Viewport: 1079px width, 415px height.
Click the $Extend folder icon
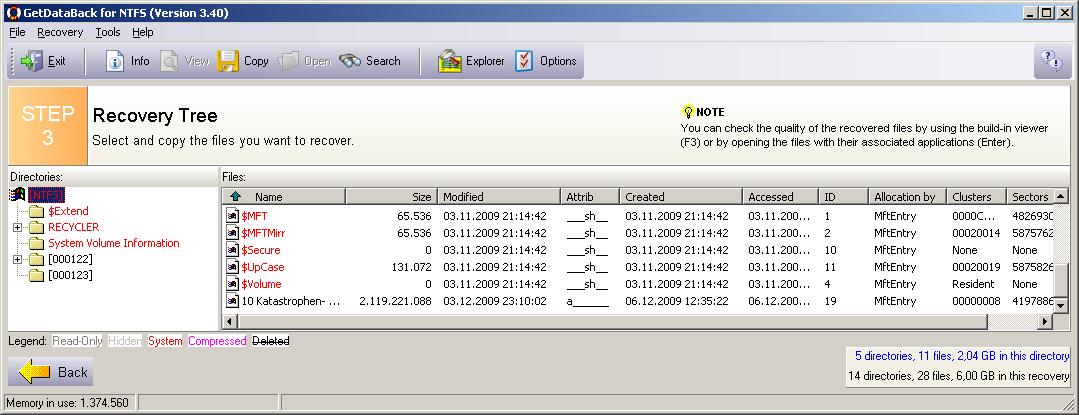click(x=36, y=211)
